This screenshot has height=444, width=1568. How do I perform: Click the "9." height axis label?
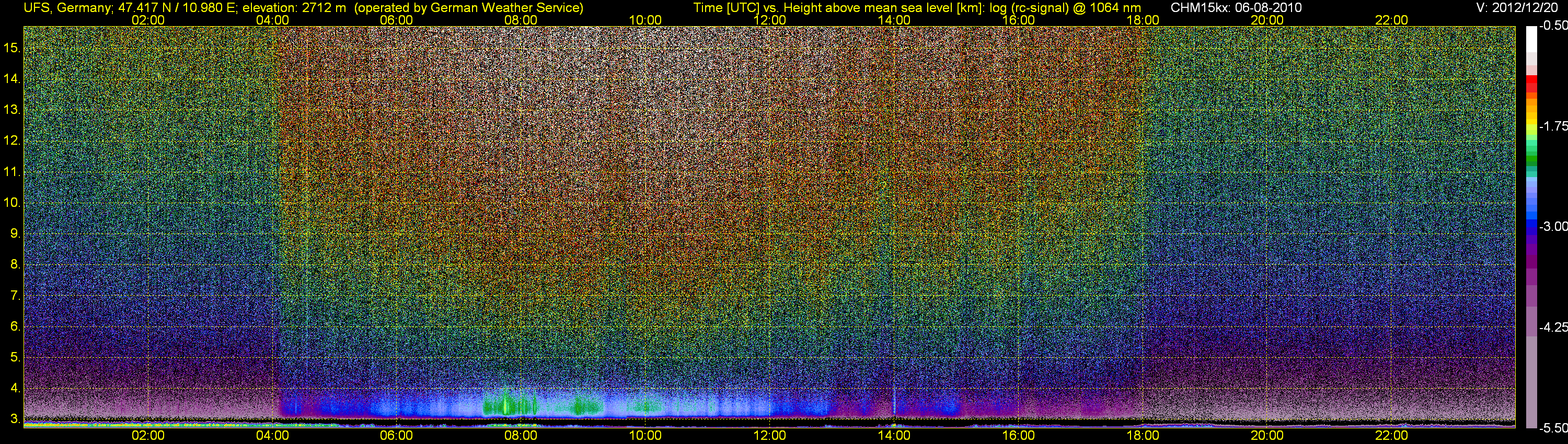click(16, 233)
